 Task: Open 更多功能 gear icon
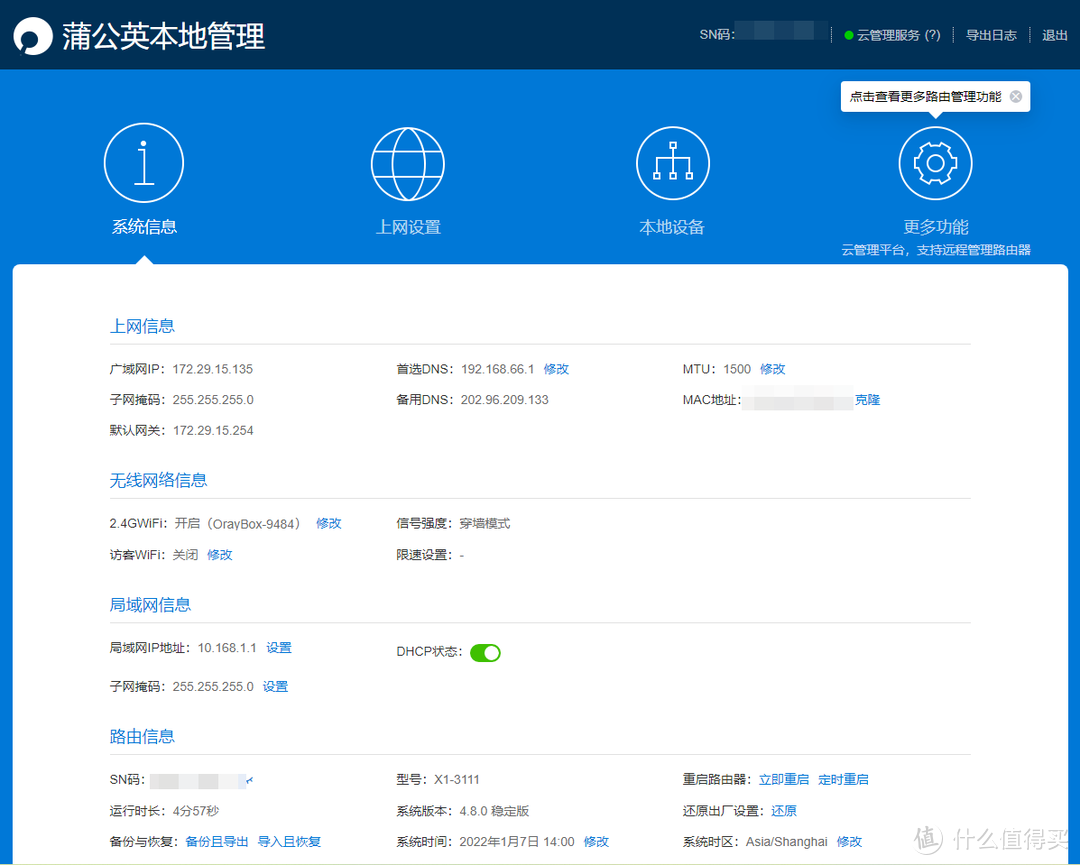935,162
